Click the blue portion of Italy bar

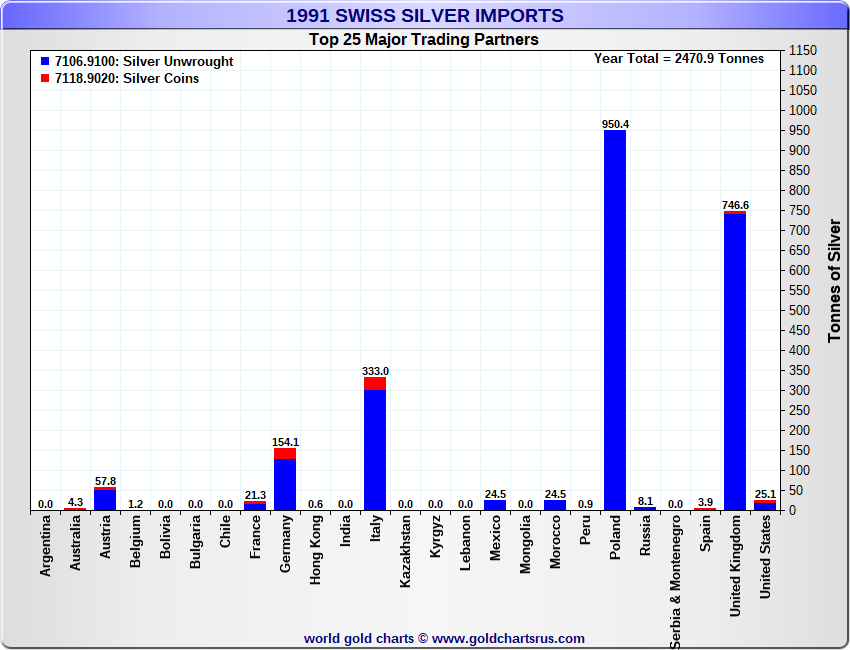[x=375, y=450]
